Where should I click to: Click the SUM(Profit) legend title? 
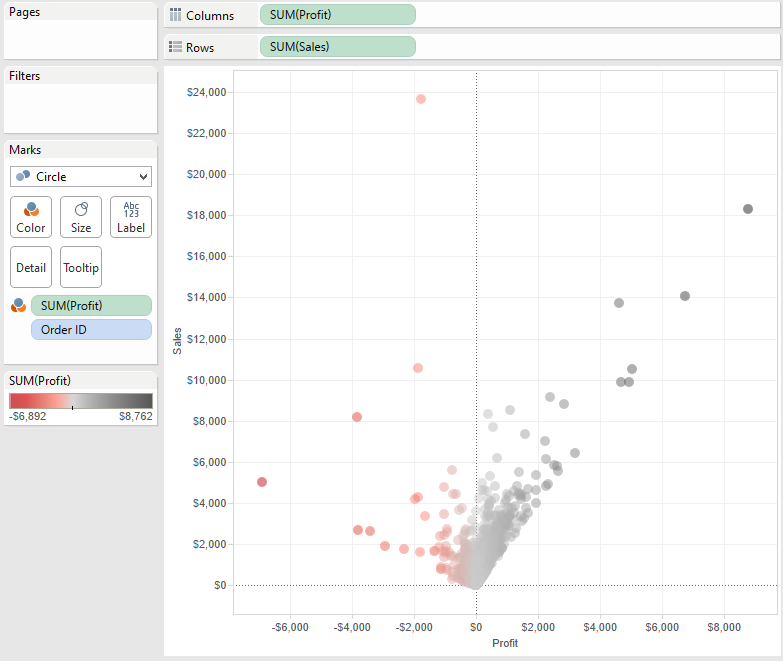(40, 381)
